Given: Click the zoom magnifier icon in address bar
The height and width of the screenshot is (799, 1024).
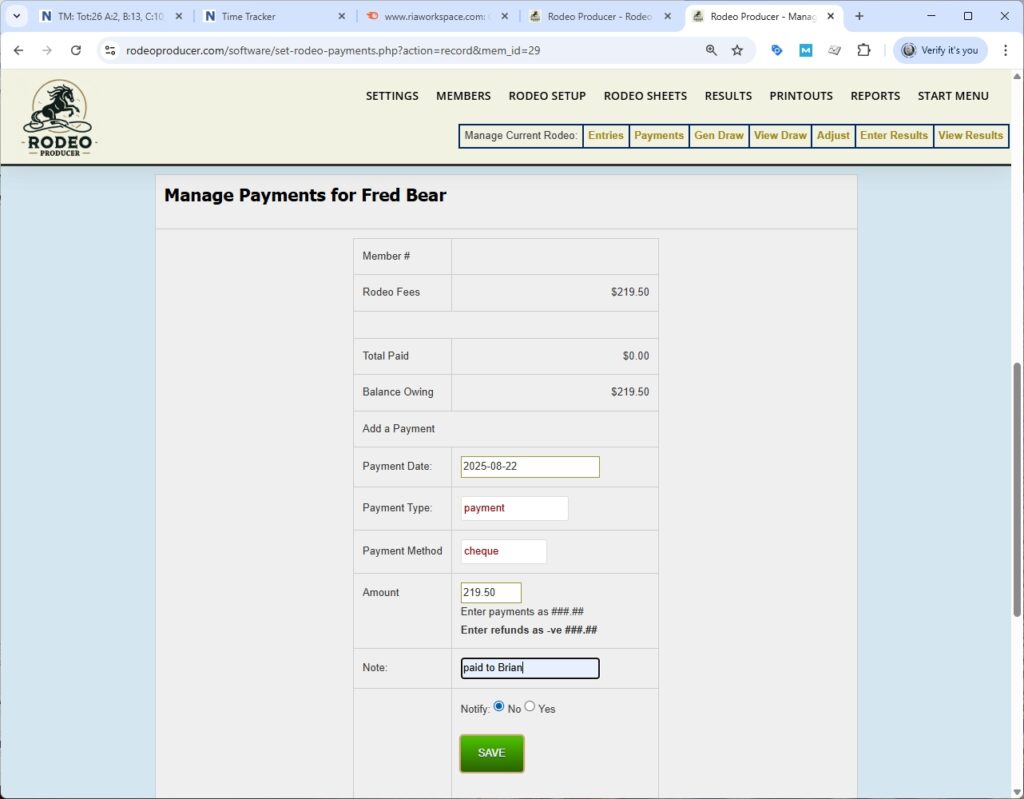Looking at the screenshot, I should [710, 49].
